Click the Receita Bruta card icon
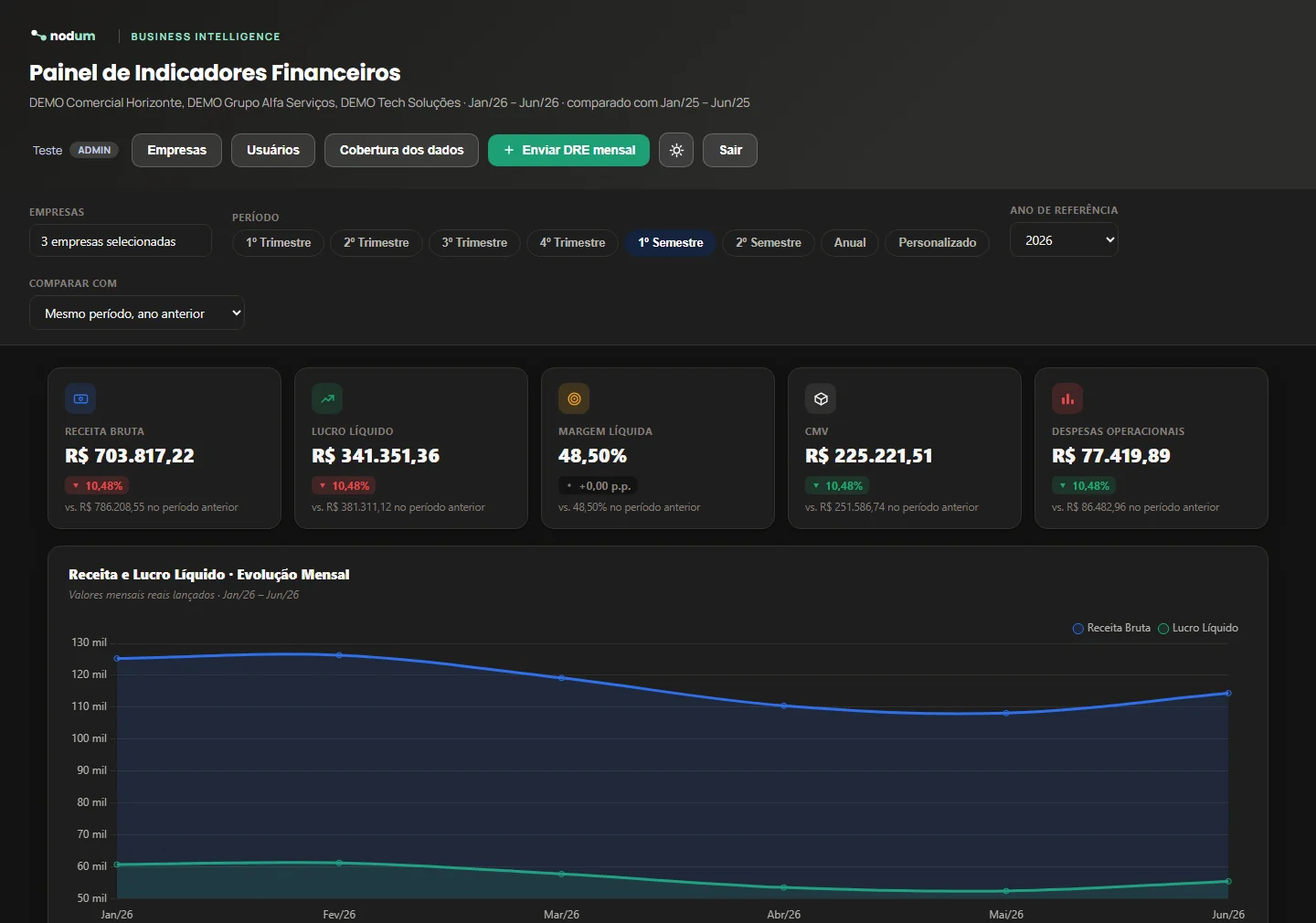Screen dimensions: 1316x923 pyautogui.click(x=80, y=398)
